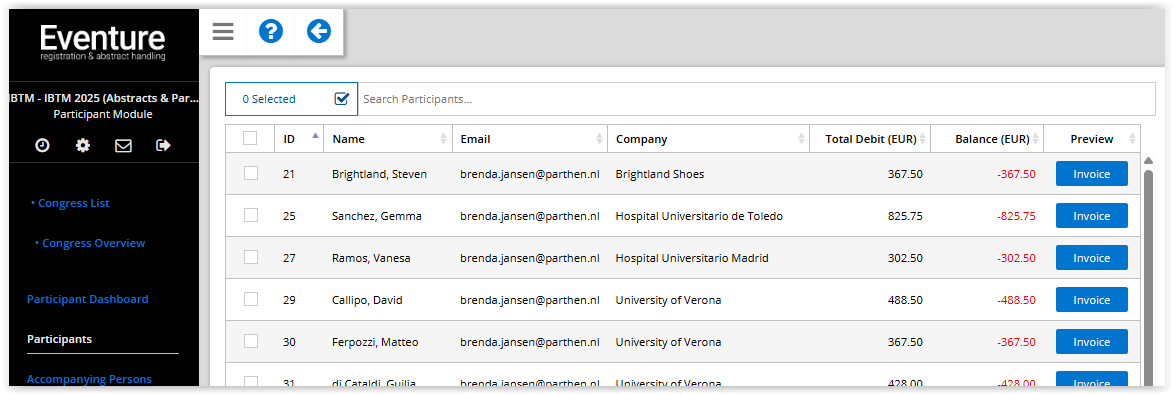Open settings via the sidebar gear icon

[x=83, y=145]
